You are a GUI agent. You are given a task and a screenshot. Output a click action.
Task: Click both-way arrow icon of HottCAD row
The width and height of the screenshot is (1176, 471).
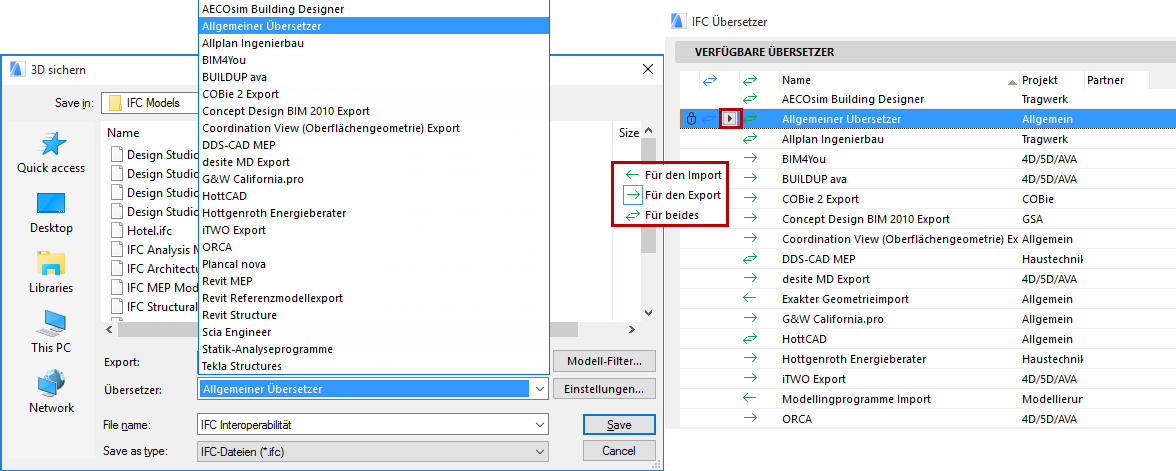tap(749, 338)
